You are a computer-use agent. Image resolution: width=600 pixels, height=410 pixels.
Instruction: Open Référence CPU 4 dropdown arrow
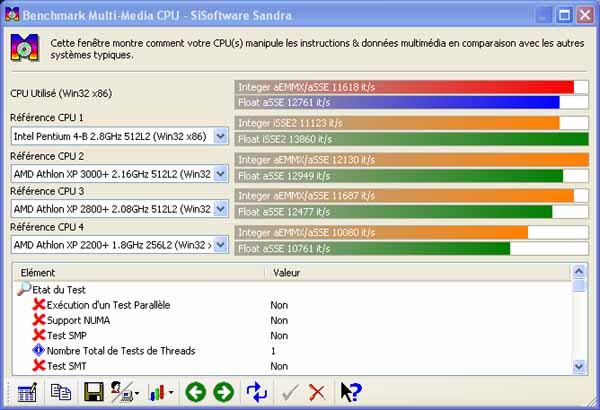(x=220, y=245)
